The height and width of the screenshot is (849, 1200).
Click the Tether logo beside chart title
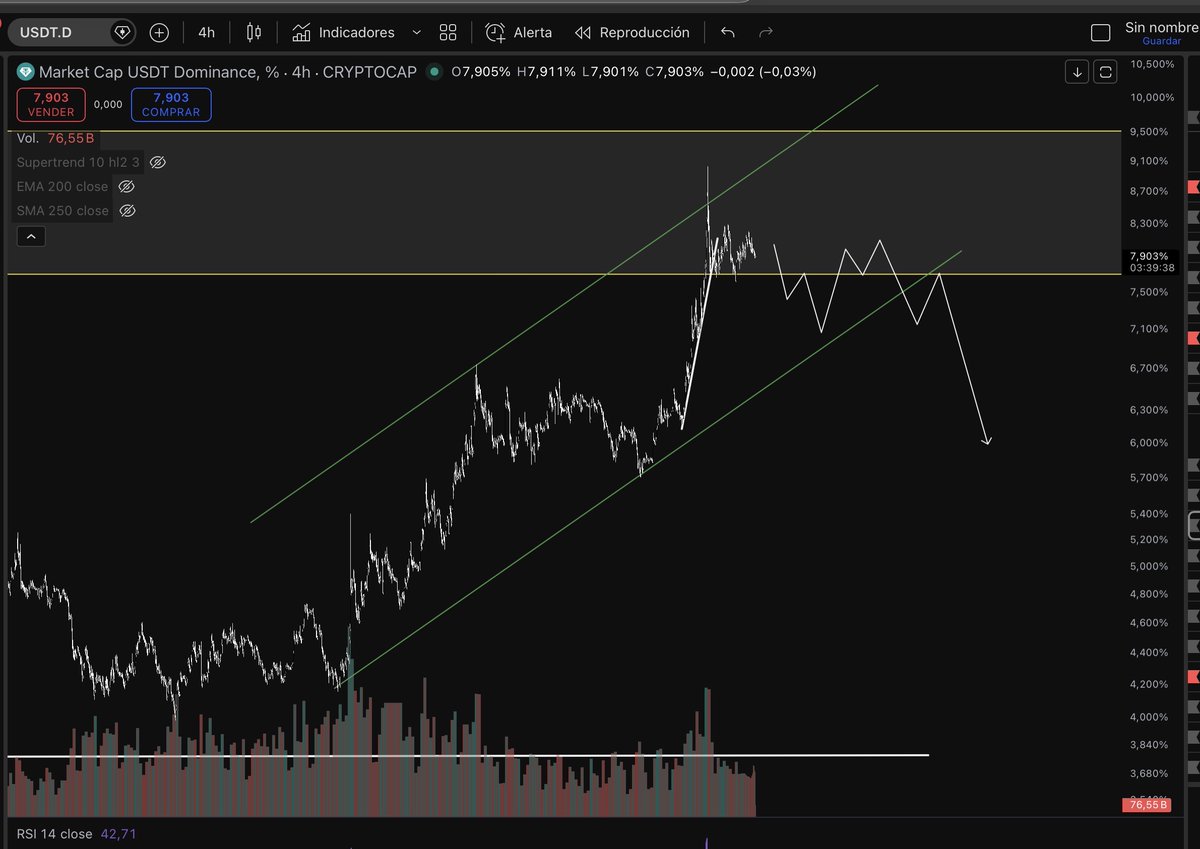(24, 72)
